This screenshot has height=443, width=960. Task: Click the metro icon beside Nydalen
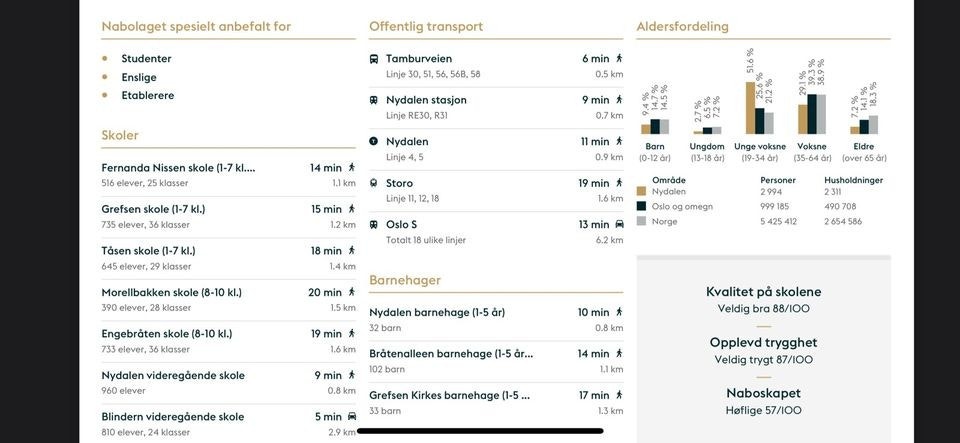[x=374, y=142]
